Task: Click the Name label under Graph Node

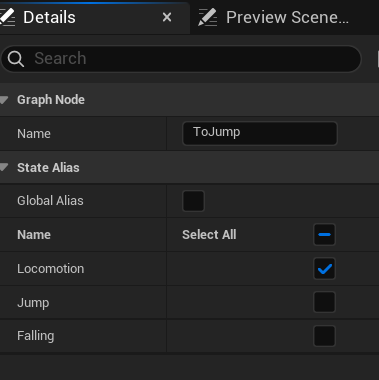Action: 34,134
